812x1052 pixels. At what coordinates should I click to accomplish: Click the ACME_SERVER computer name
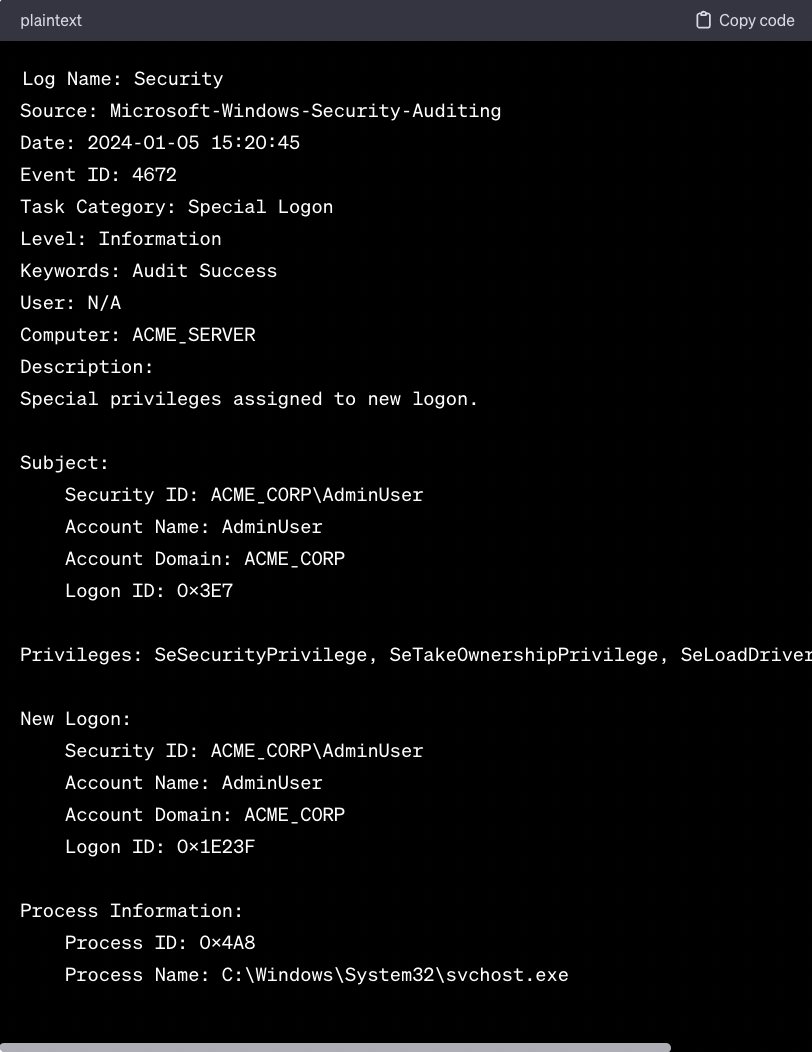[193, 334]
